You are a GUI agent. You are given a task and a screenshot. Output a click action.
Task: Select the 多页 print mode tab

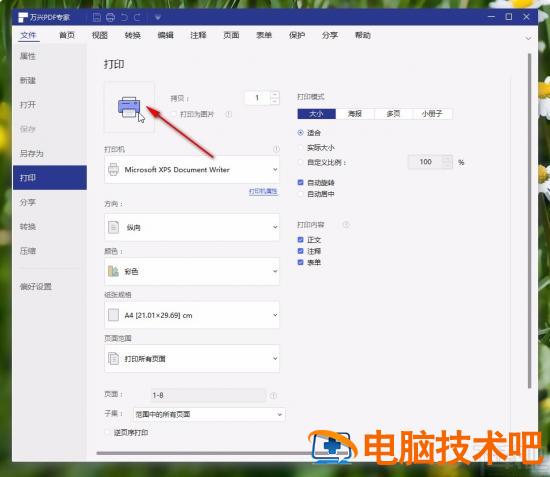coord(394,114)
